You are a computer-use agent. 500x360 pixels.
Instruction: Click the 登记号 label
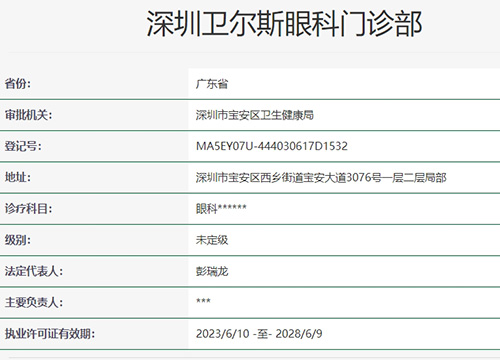point(23,146)
